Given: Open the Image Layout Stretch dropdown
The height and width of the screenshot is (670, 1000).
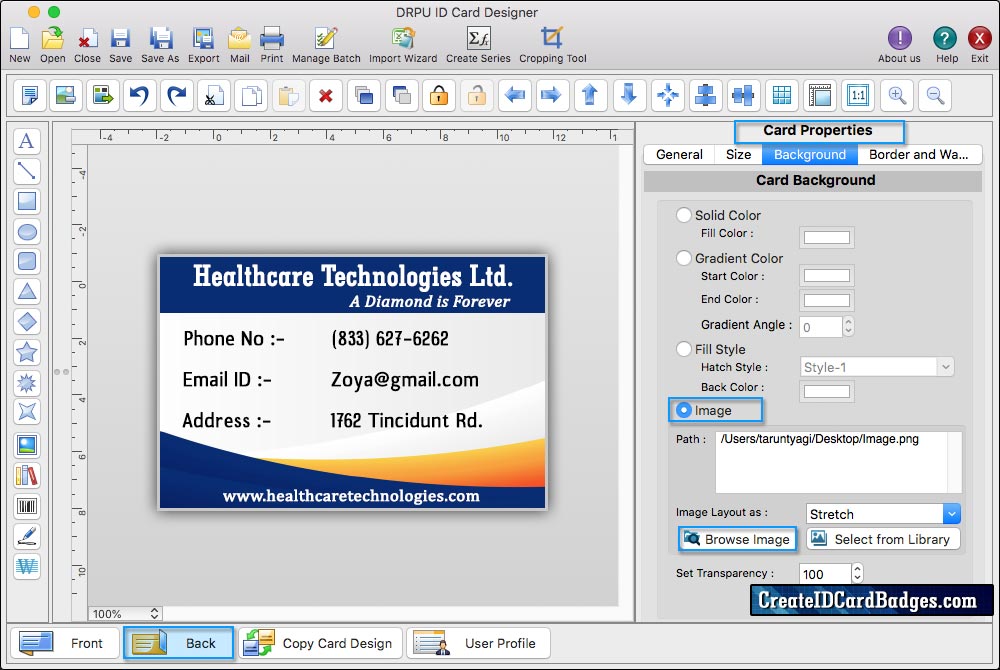Looking at the screenshot, I should pyautogui.click(x=883, y=514).
